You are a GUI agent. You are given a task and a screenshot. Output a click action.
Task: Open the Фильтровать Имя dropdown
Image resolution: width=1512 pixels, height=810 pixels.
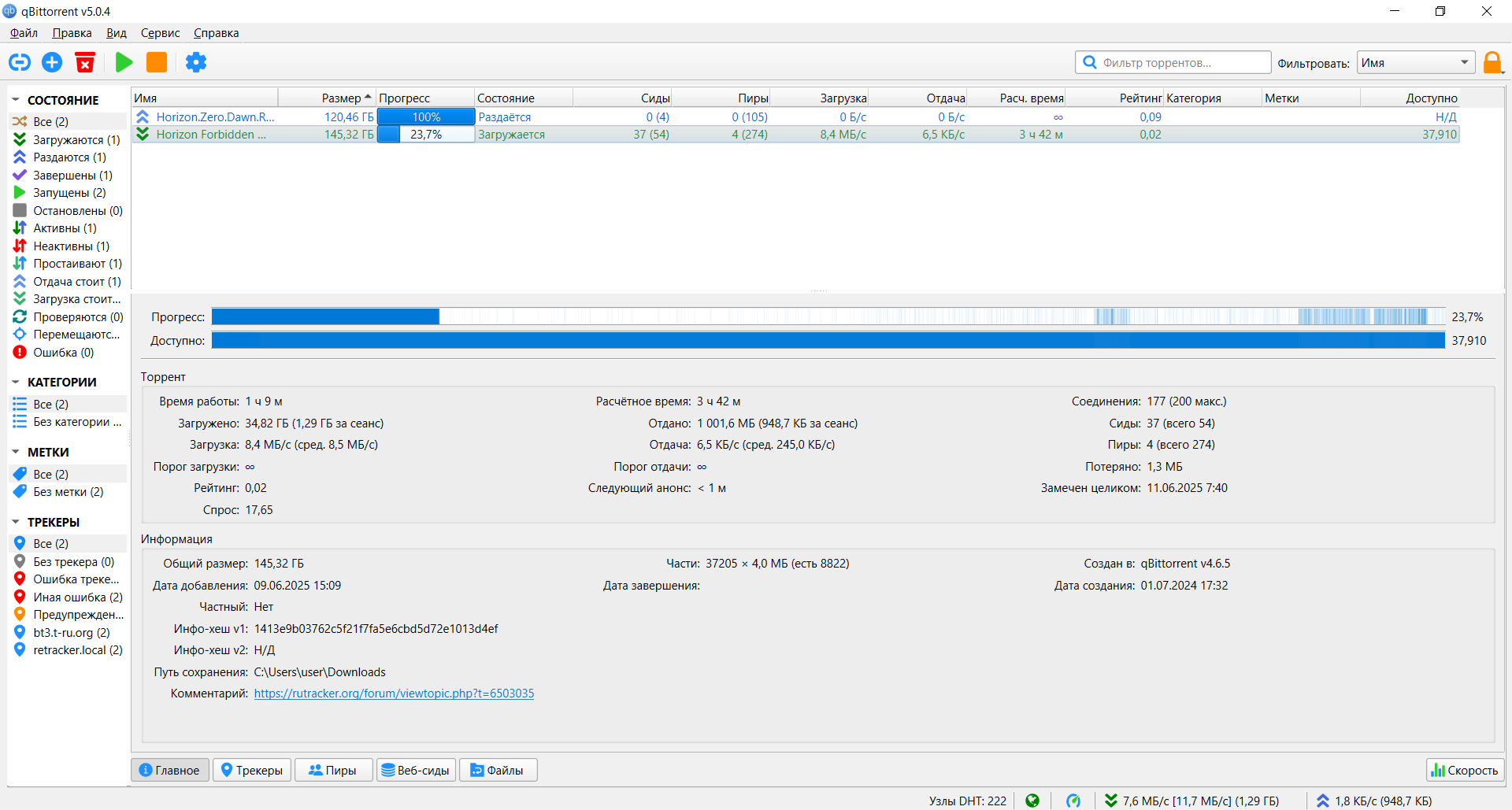click(1416, 62)
